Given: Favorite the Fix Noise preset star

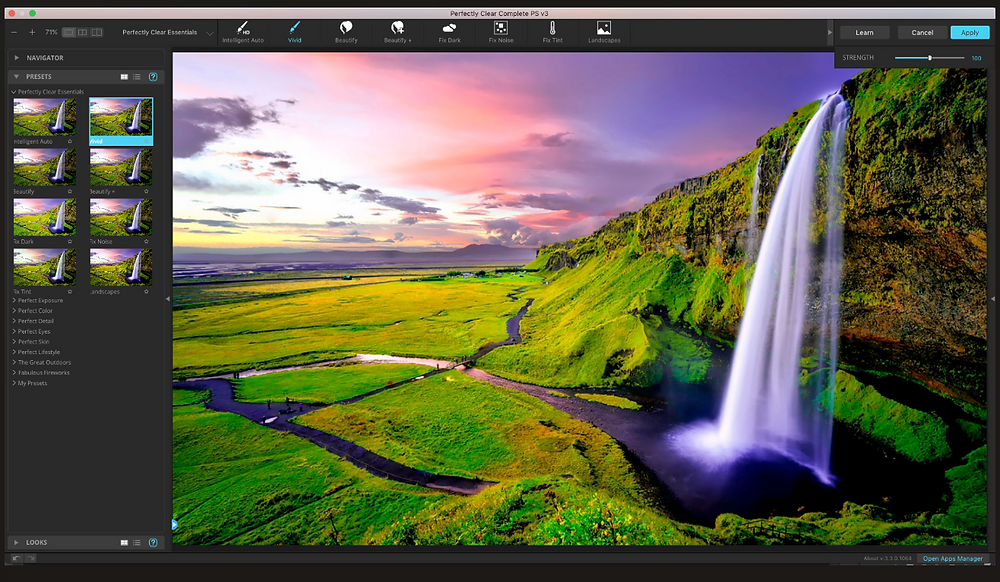Looking at the screenshot, I should click(146, 242).
